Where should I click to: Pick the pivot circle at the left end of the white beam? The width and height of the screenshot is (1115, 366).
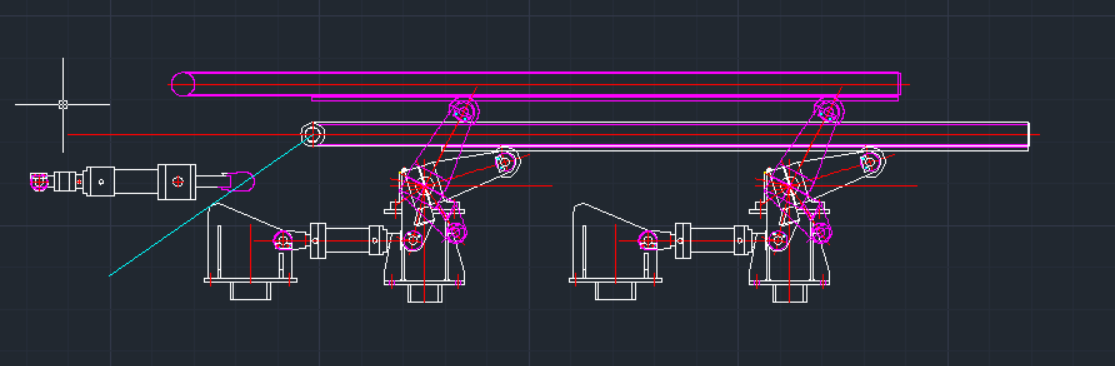(312, 134)
